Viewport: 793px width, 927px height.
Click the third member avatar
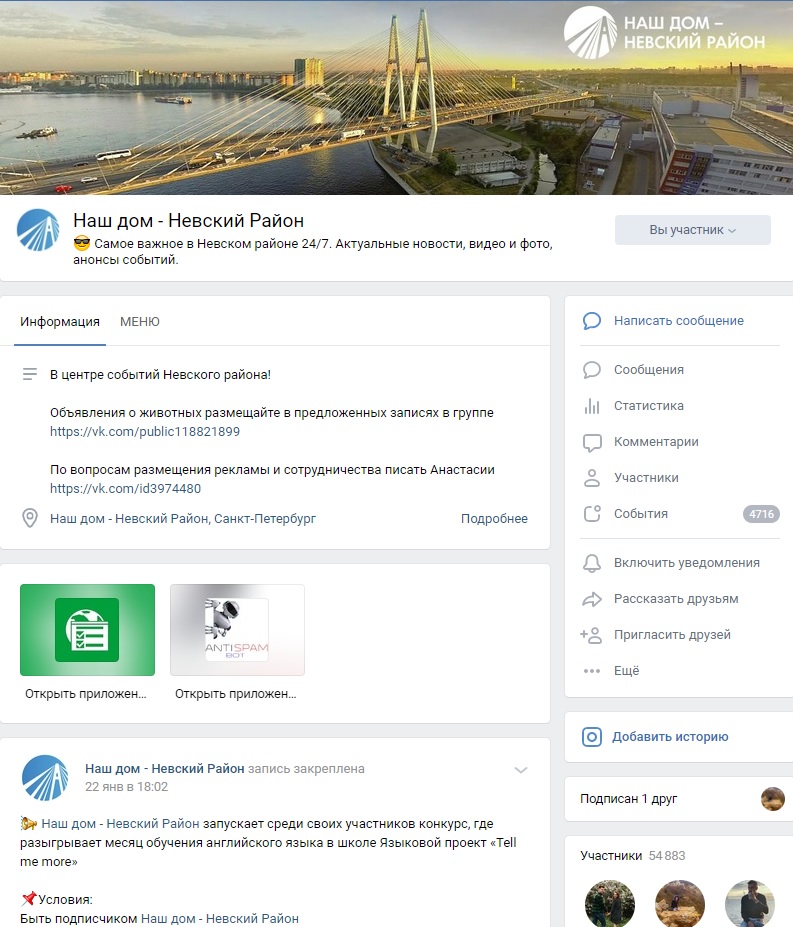coord(750,903)
